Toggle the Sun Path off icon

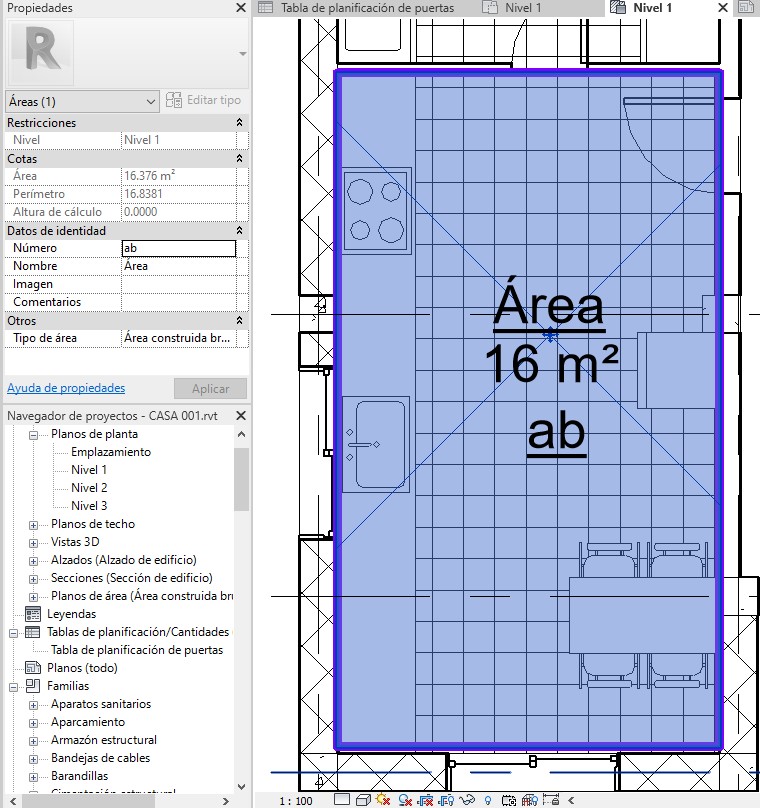pos(383,801)
